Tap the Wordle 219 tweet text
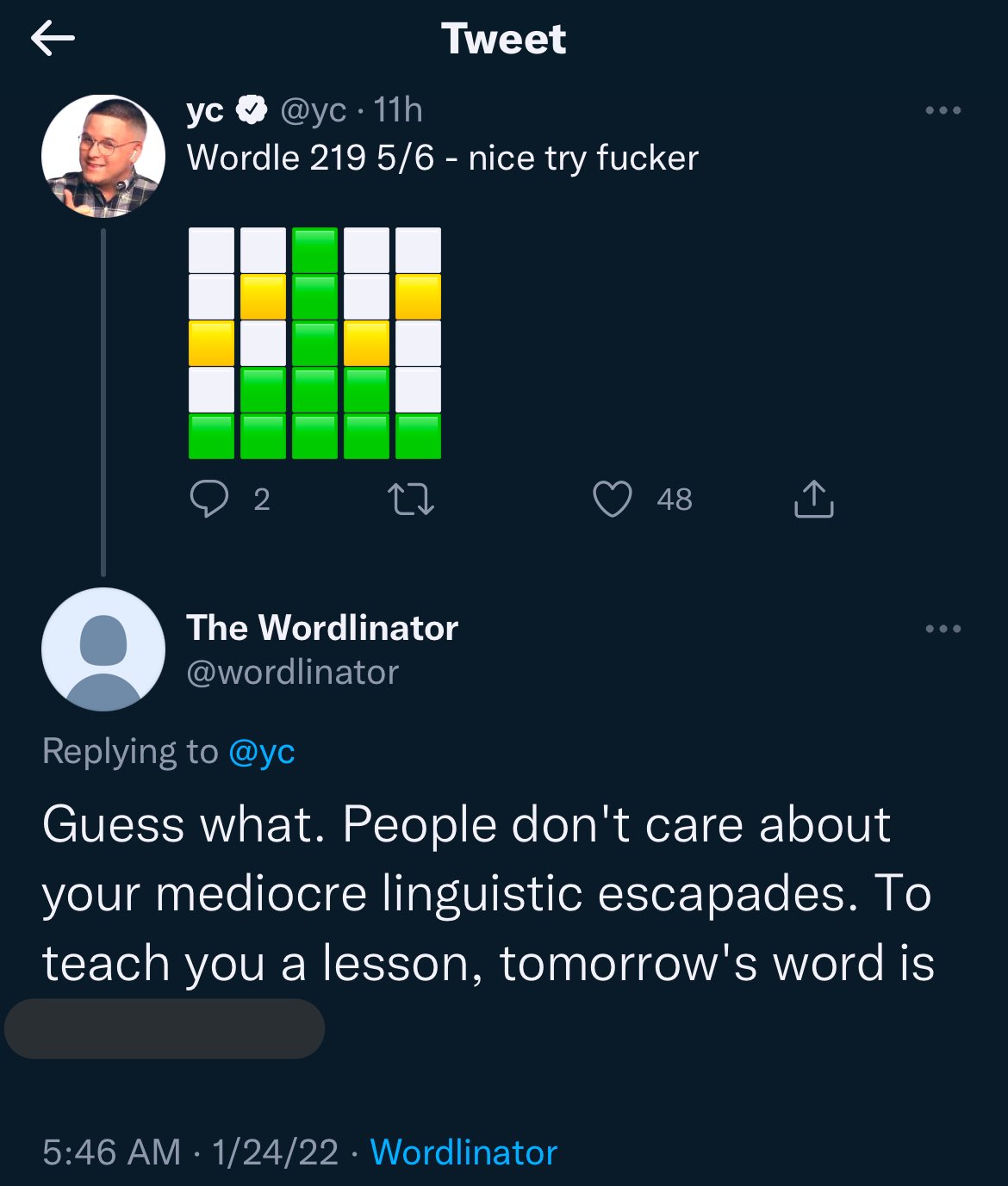This screenshot has width=1008, height=1186. tap(443, 158)
